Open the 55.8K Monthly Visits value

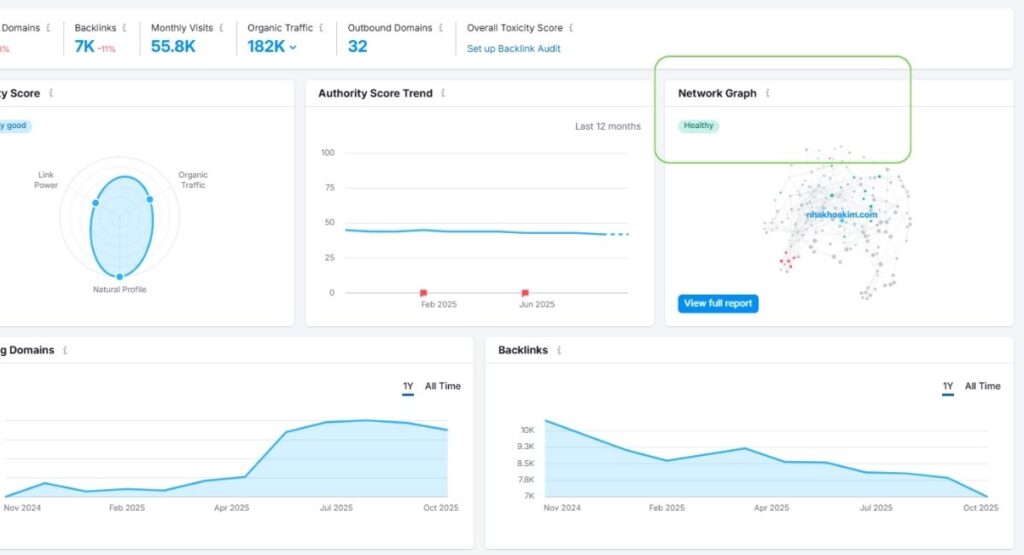tap(175, 46)
